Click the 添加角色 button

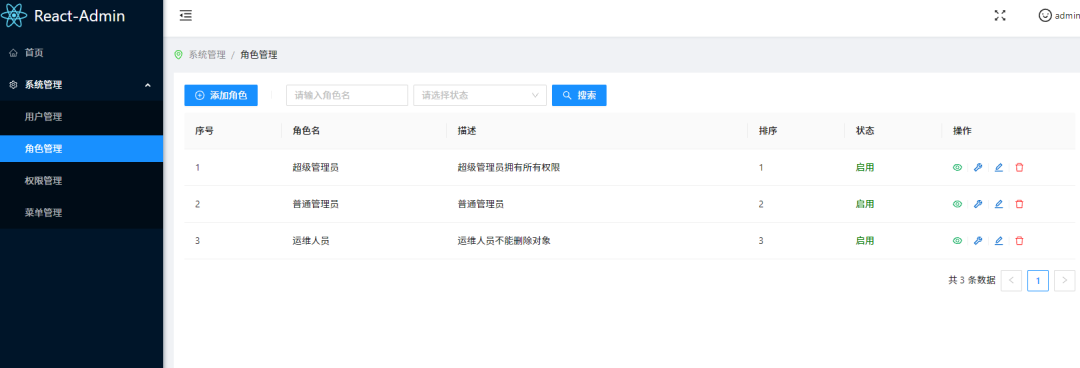(220, 95)
